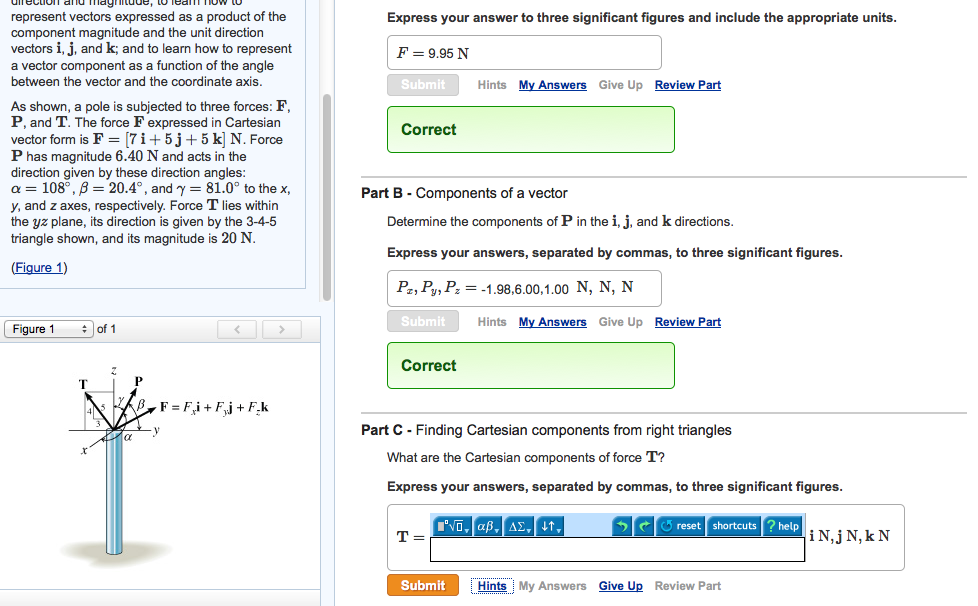This screenshot has width=978, height=606.
Task: Click the redo icon in equation toolbar
Action: (x=646, y=525)
